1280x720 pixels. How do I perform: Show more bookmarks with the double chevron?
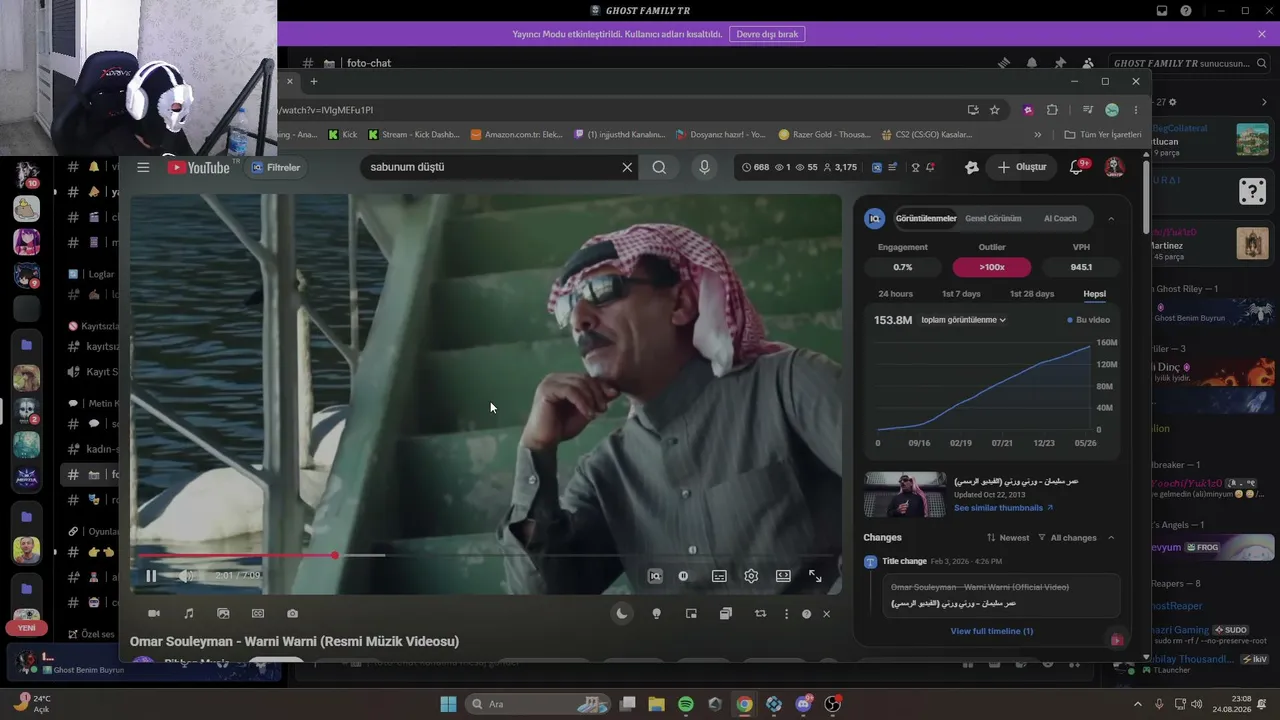tap(1038, 134)
